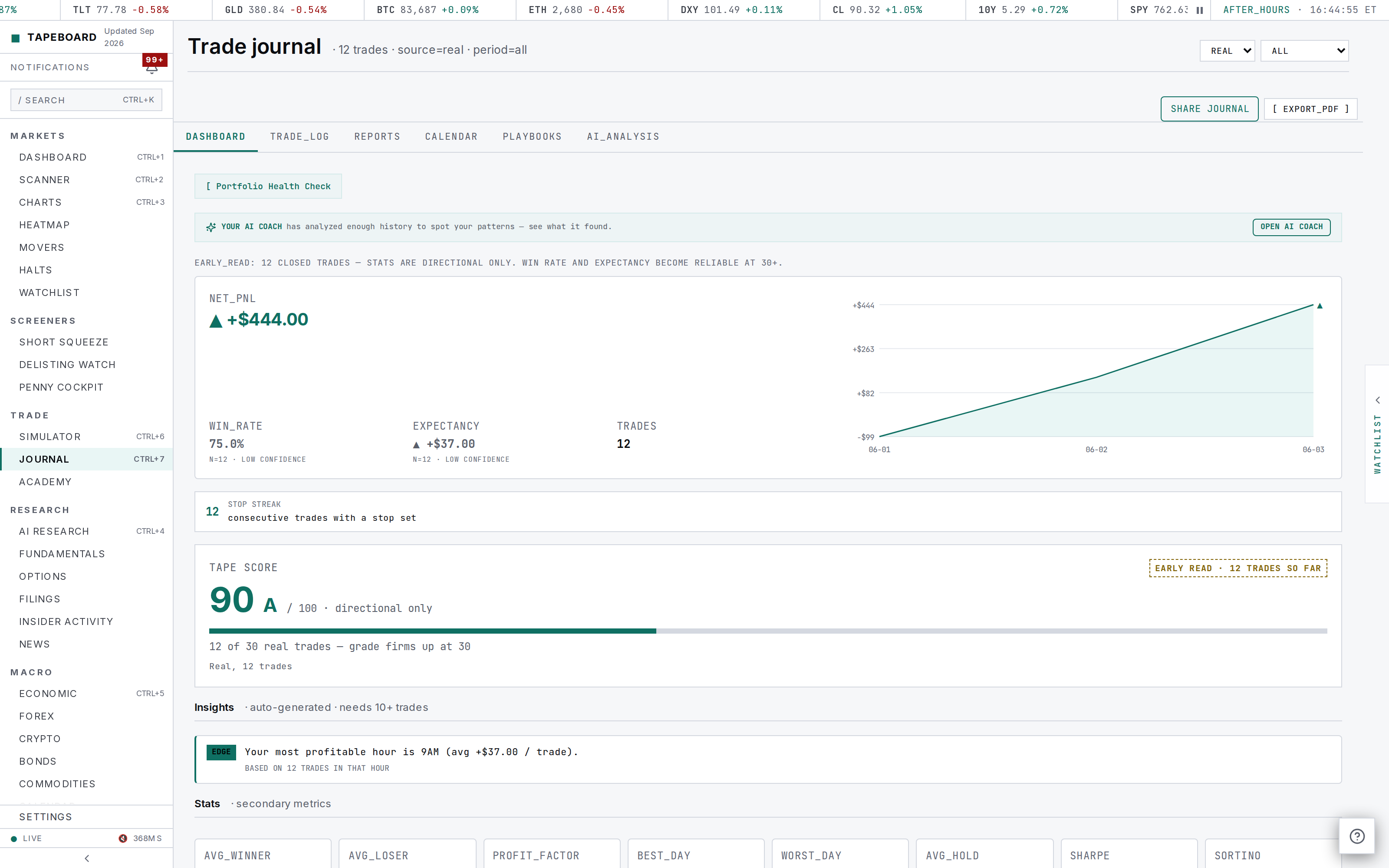This screenshot has height=868, width=1389.
Task: Click the Share Journal button
Action: coord(1209,109)
